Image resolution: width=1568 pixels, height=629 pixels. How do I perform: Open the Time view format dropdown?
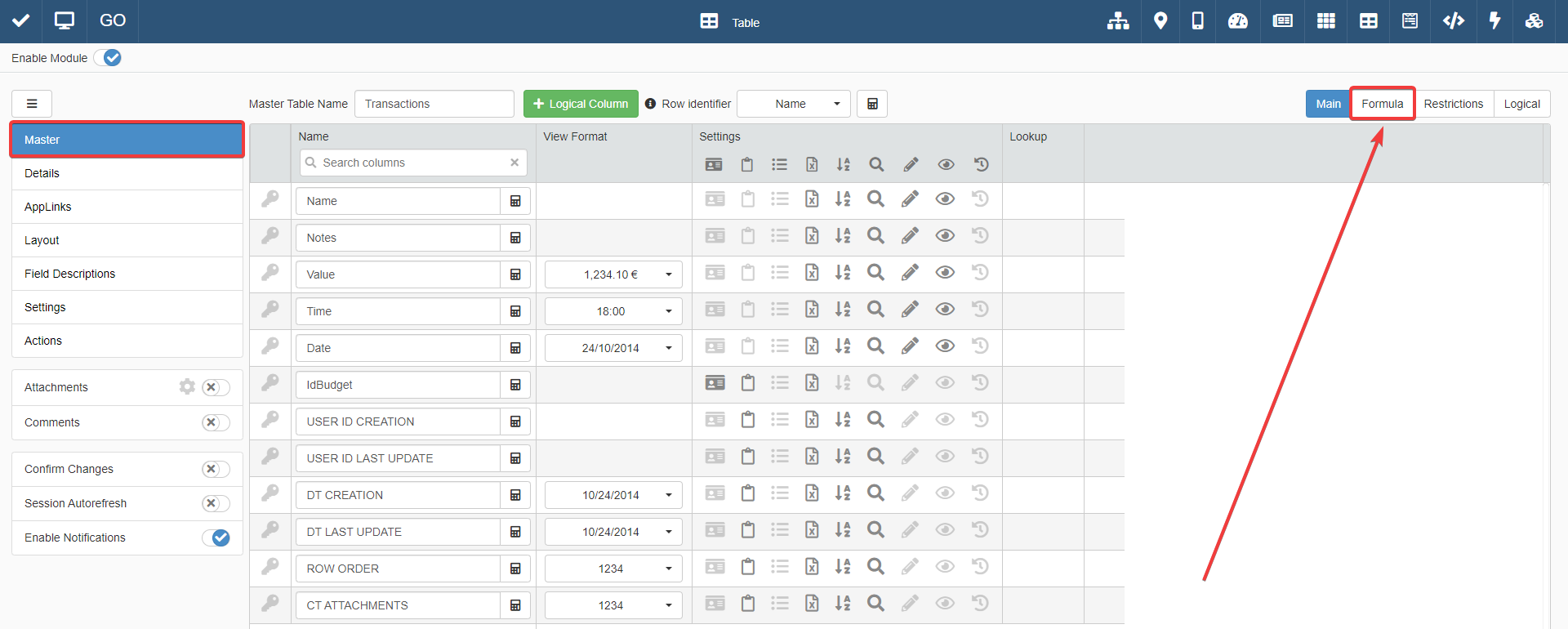click(x=613, y=311)
